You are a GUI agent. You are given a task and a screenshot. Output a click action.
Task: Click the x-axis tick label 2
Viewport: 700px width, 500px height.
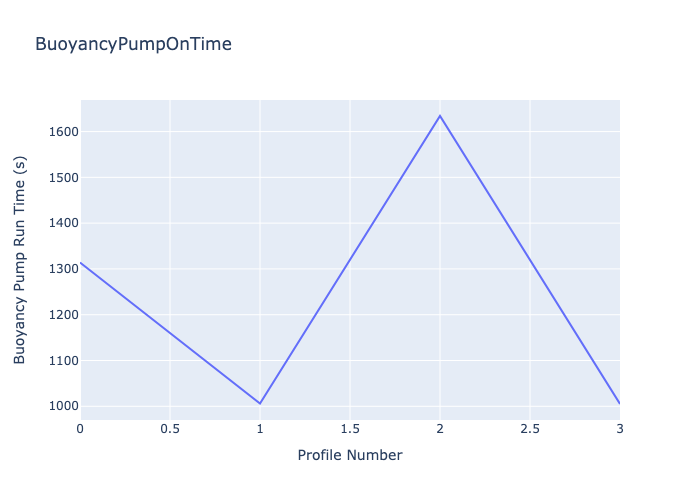click(440, 429)
